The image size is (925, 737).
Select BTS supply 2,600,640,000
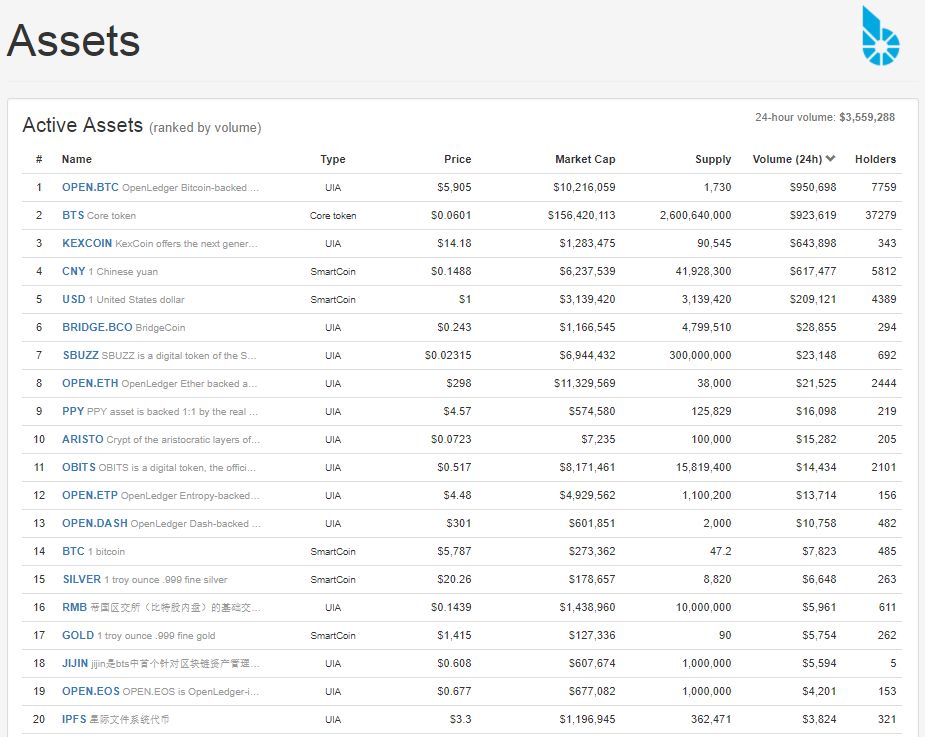click(x=695, y=215)
